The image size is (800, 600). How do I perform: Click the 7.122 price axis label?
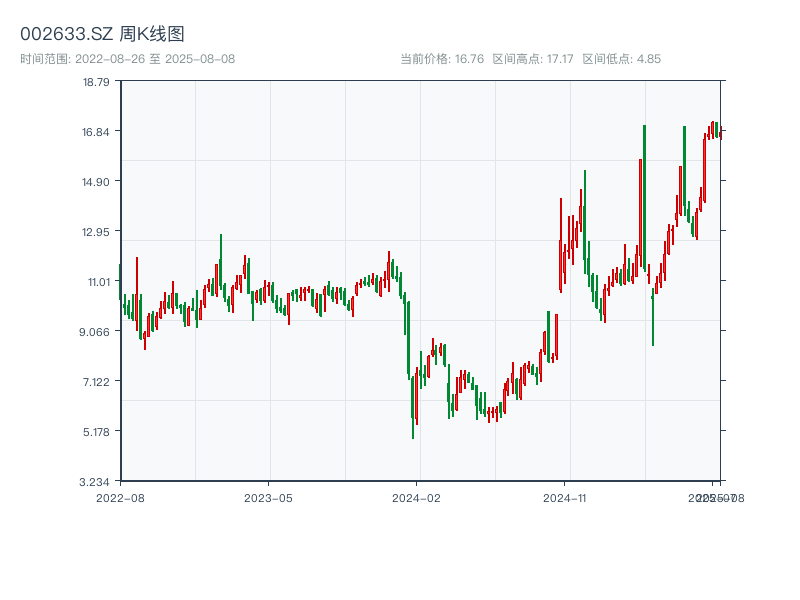tap(96, 382)
